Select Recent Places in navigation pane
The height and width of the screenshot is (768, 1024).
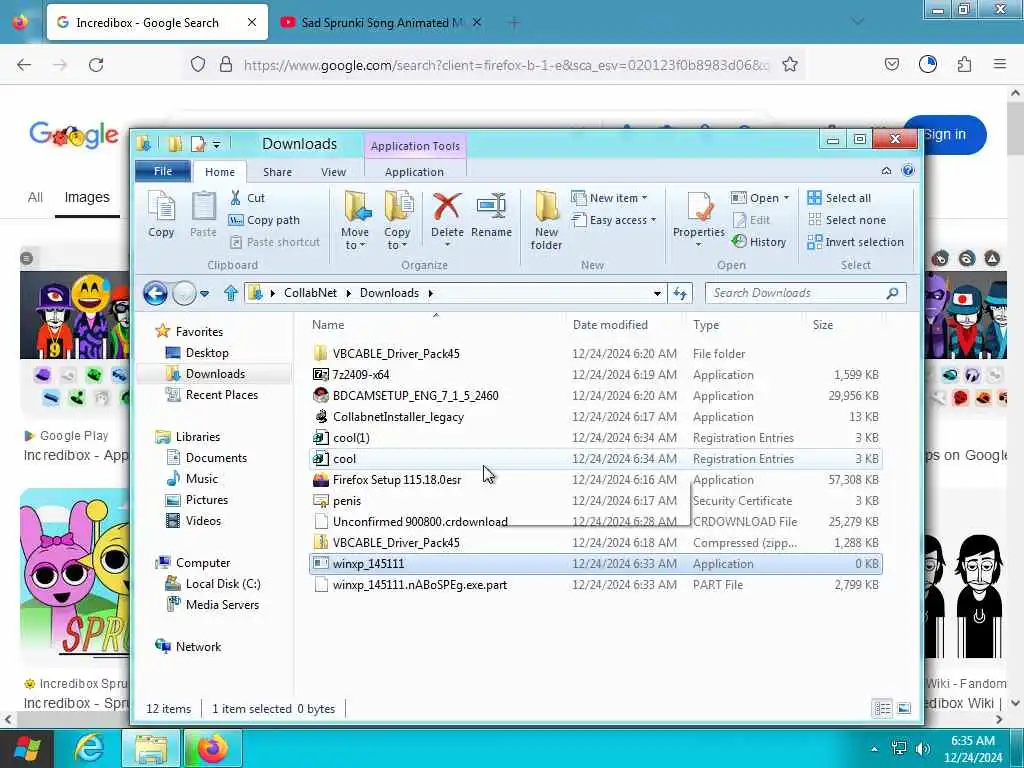pyautogui.click(x=212, y=394)
